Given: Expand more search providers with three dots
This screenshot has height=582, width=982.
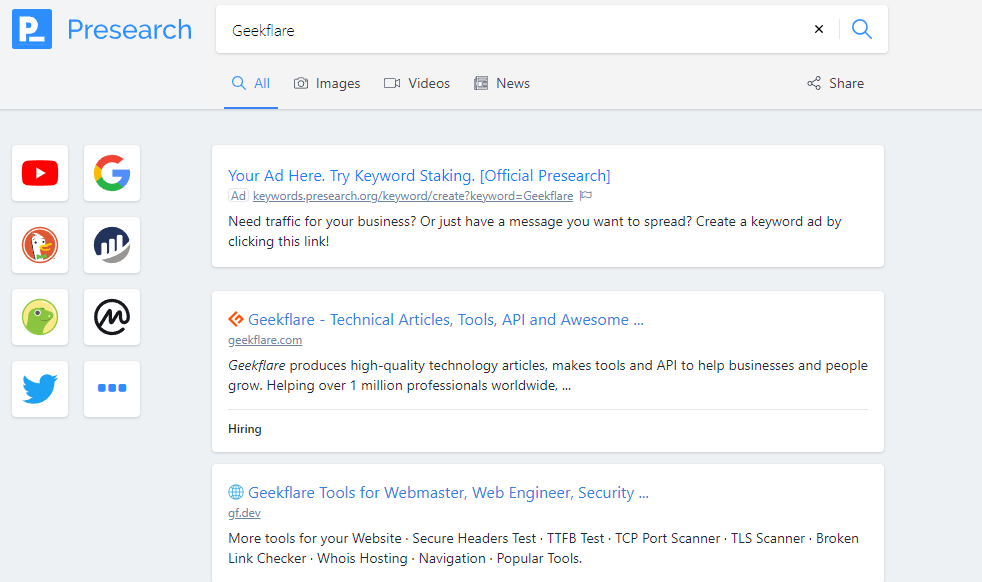Looking at the screenshot, I should click(x=112, y=389).
